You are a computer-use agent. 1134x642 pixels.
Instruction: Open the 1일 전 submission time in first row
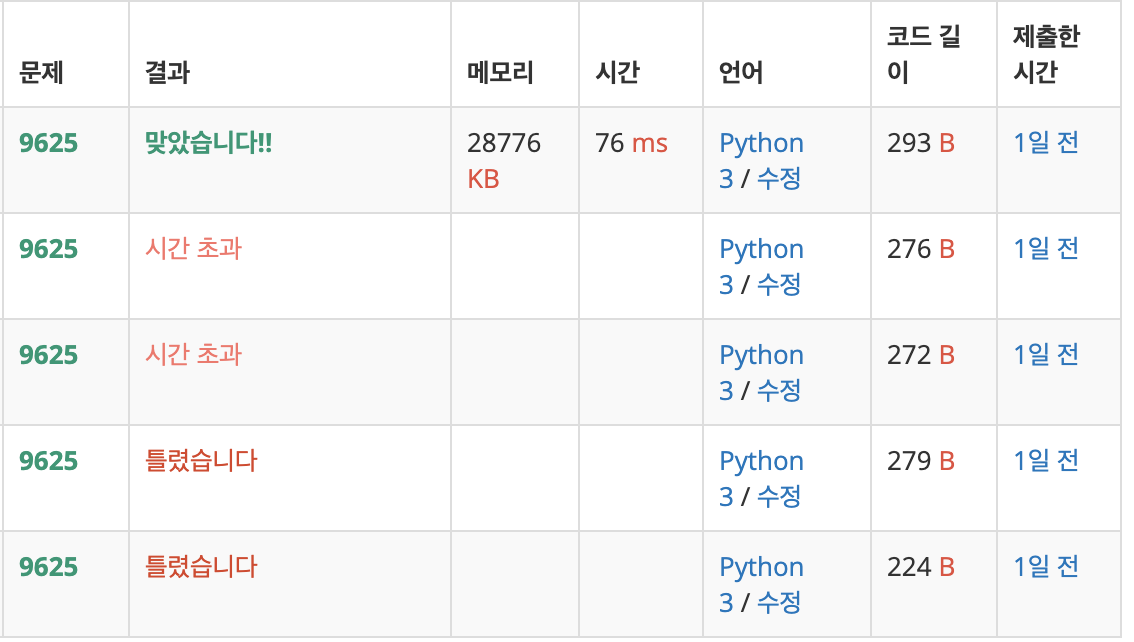pos(1044,143)
